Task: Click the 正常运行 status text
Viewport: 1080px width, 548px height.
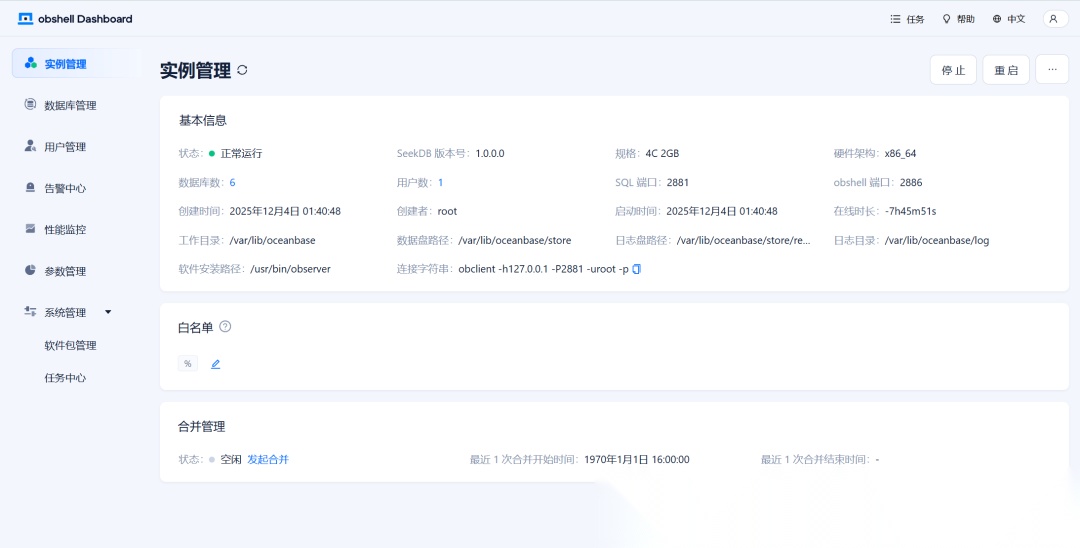Action: click(241, 154)
